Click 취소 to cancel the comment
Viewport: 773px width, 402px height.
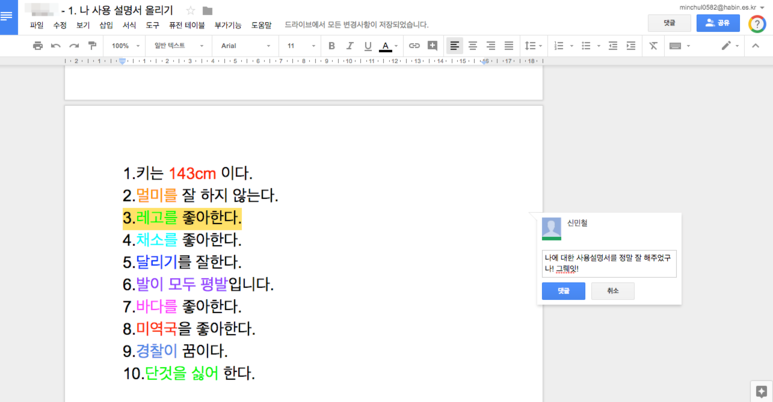click(612, 291)
